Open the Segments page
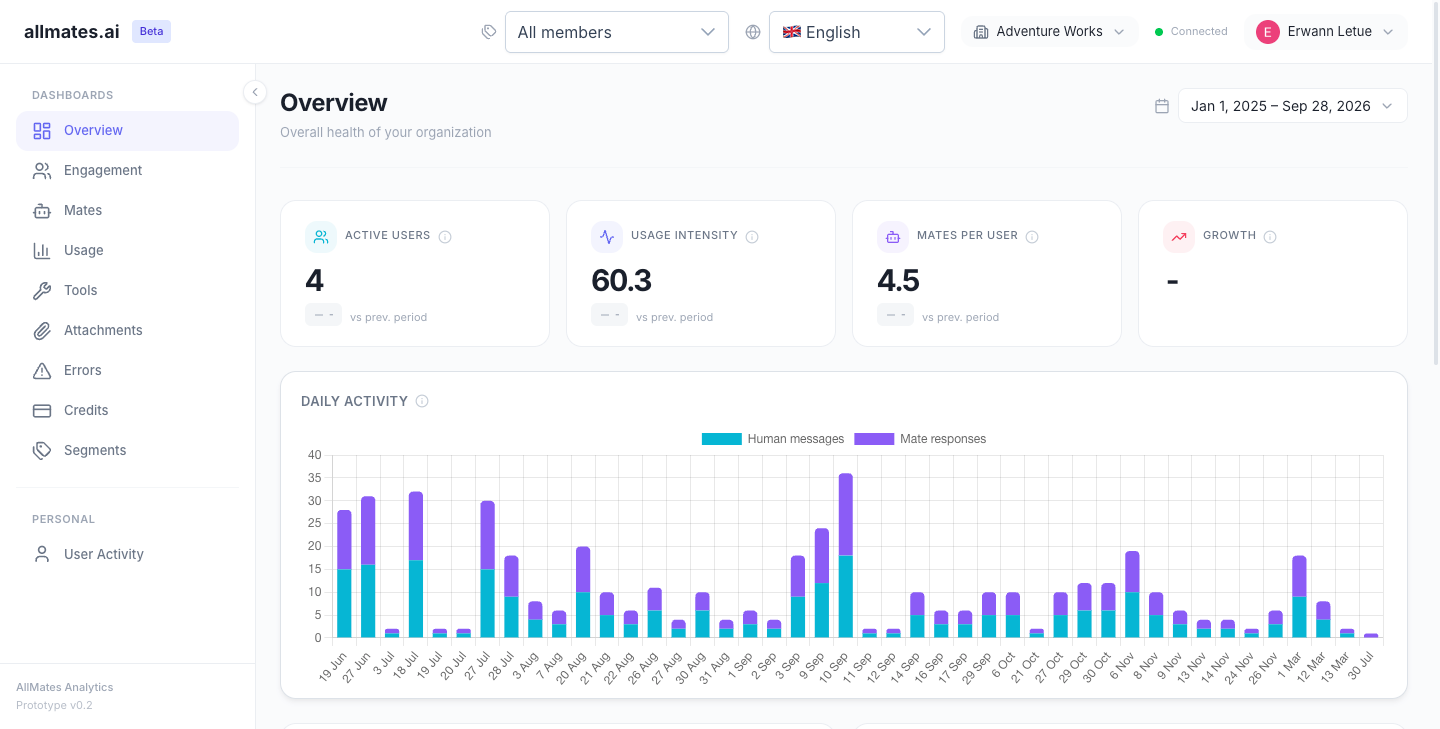The height and width of the screenshot is (729, 1440). 127,451
